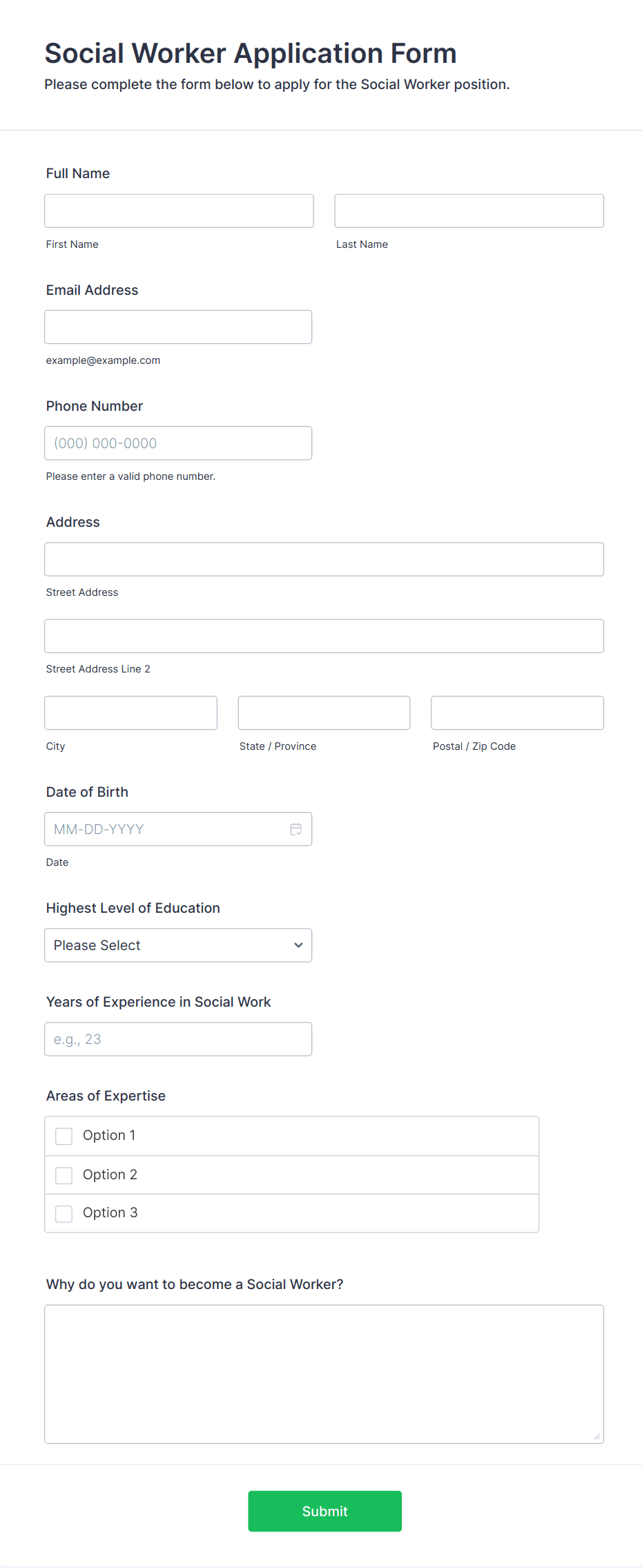The image size is (642, 1568).
Task: Grab the textarea resize handle
Action: (597, 1437)
